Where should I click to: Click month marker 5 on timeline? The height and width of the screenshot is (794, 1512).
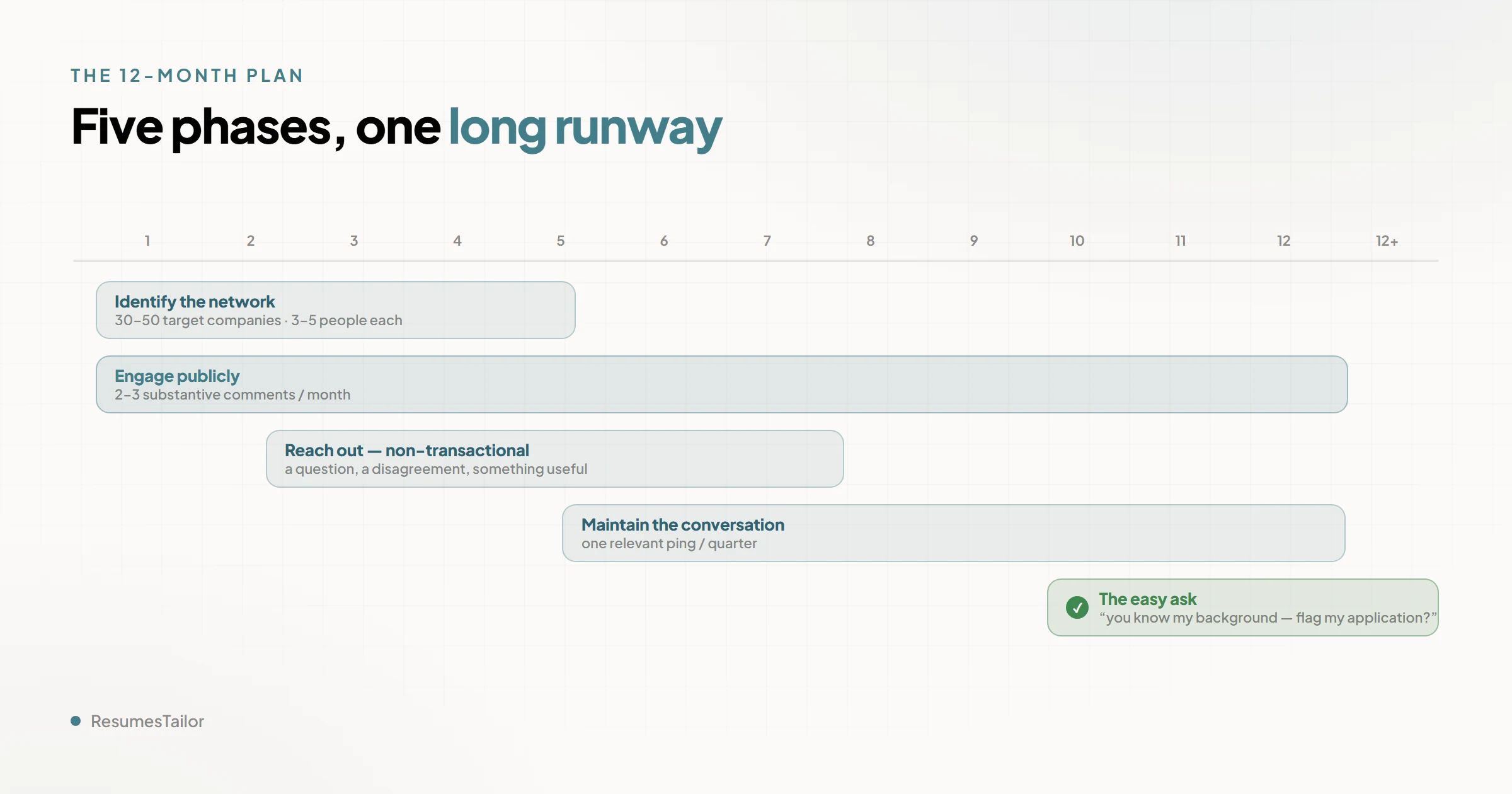(x=561, y=241)
